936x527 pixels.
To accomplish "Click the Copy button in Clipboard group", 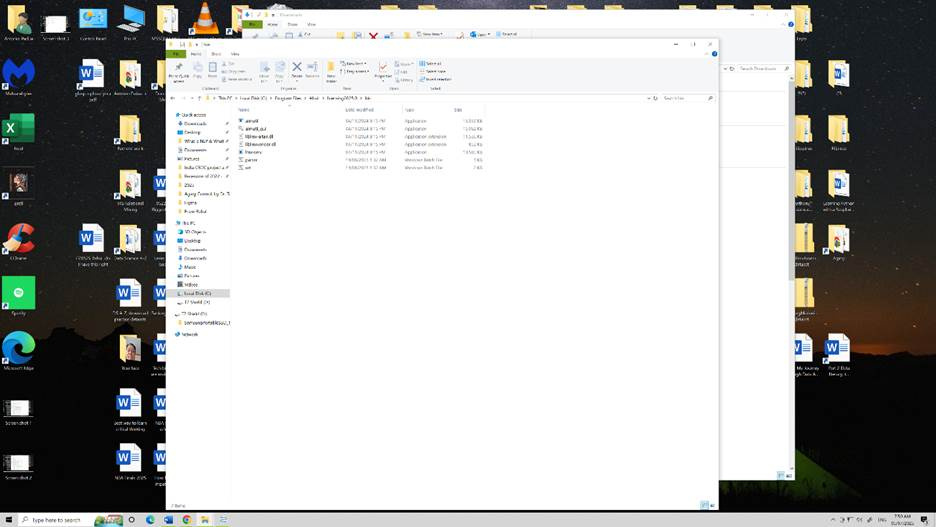I will click(198, 70).
